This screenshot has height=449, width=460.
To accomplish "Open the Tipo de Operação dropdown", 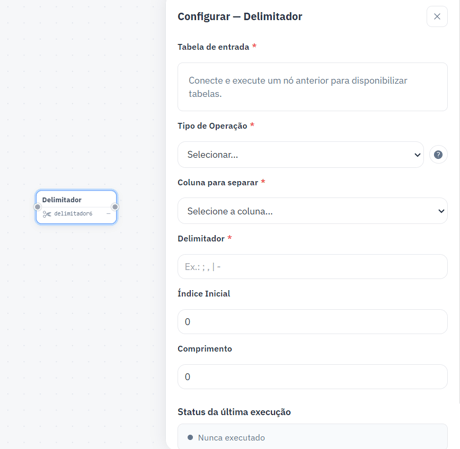I will (x=301, y=155).
